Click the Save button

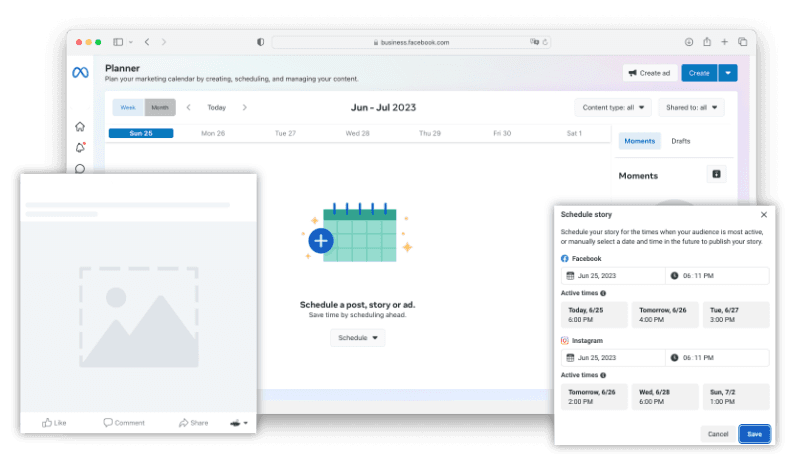click(754, 434)
